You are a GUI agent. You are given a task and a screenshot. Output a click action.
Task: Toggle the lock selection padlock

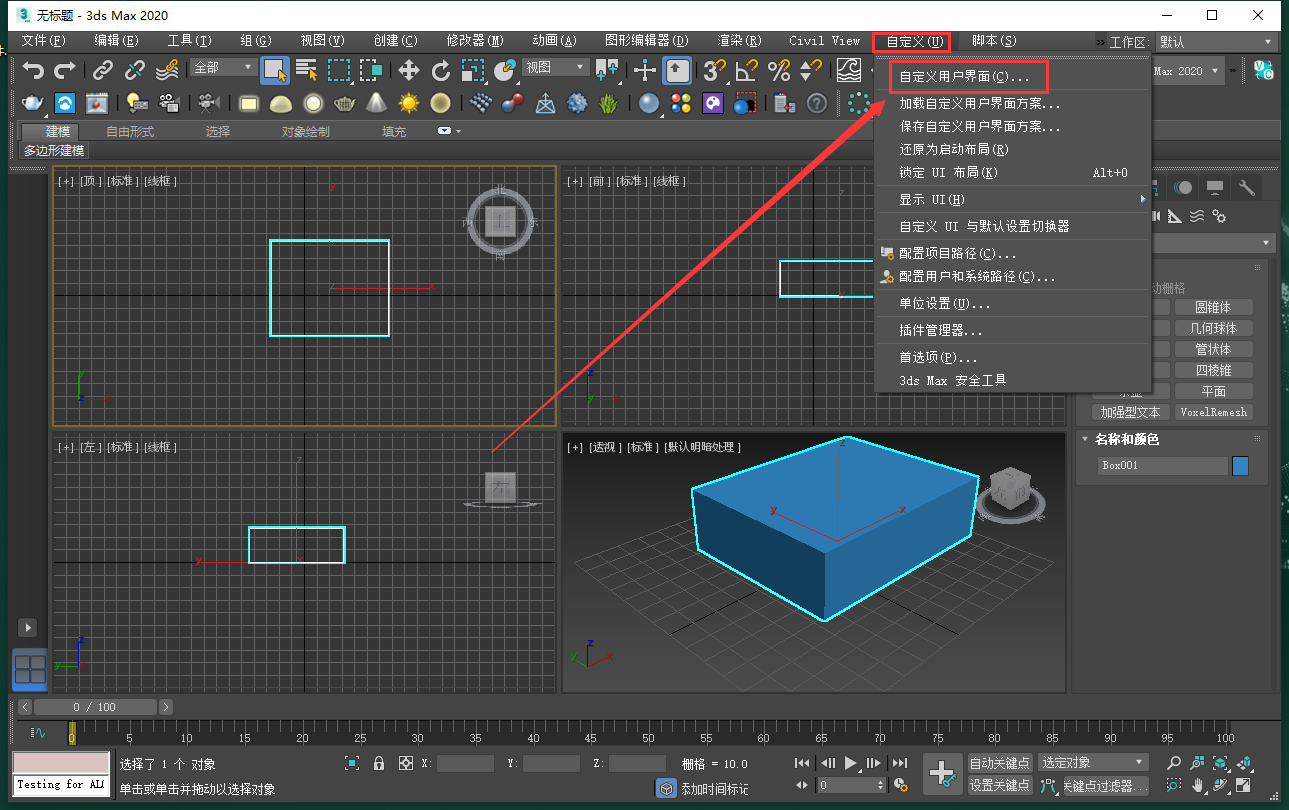pyautogui.click(x=378, y=762)
